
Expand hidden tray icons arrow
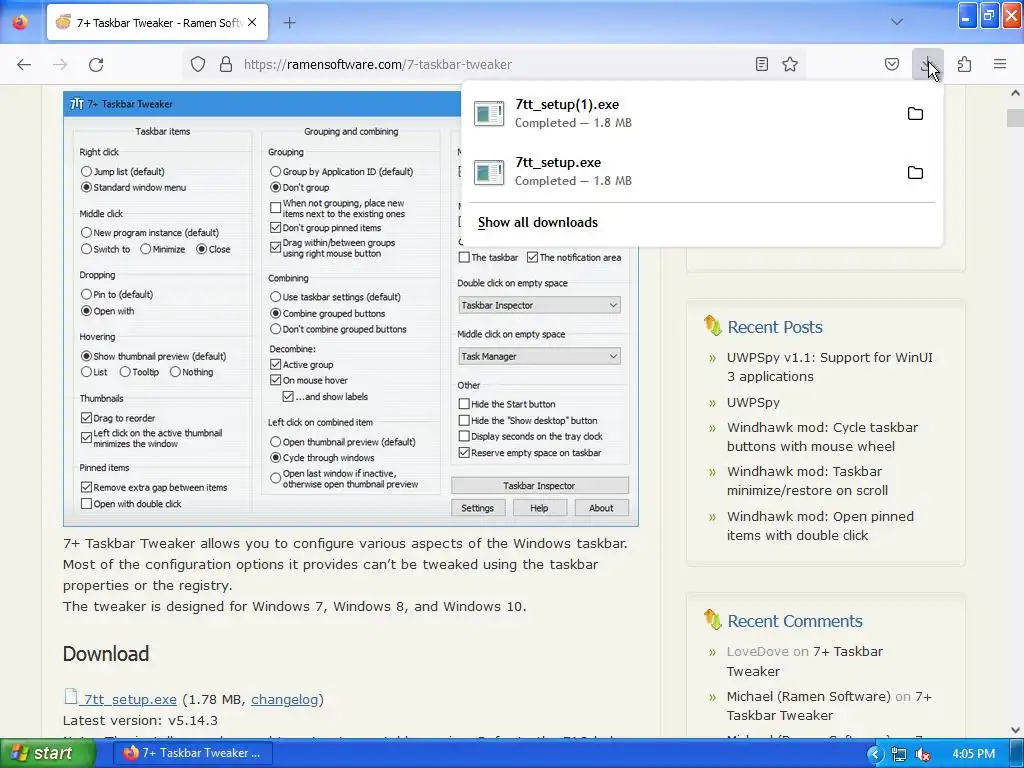click(x=874, y=754)
